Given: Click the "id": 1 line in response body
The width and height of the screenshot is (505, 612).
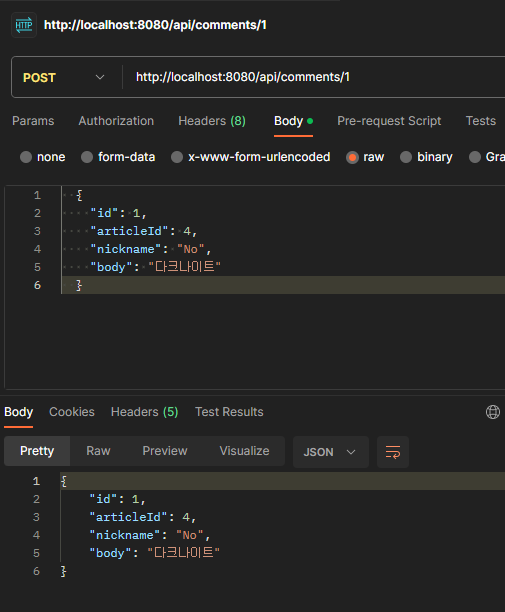Looking at the screenshot, I should pyautogui.click(x=117, y=499).
